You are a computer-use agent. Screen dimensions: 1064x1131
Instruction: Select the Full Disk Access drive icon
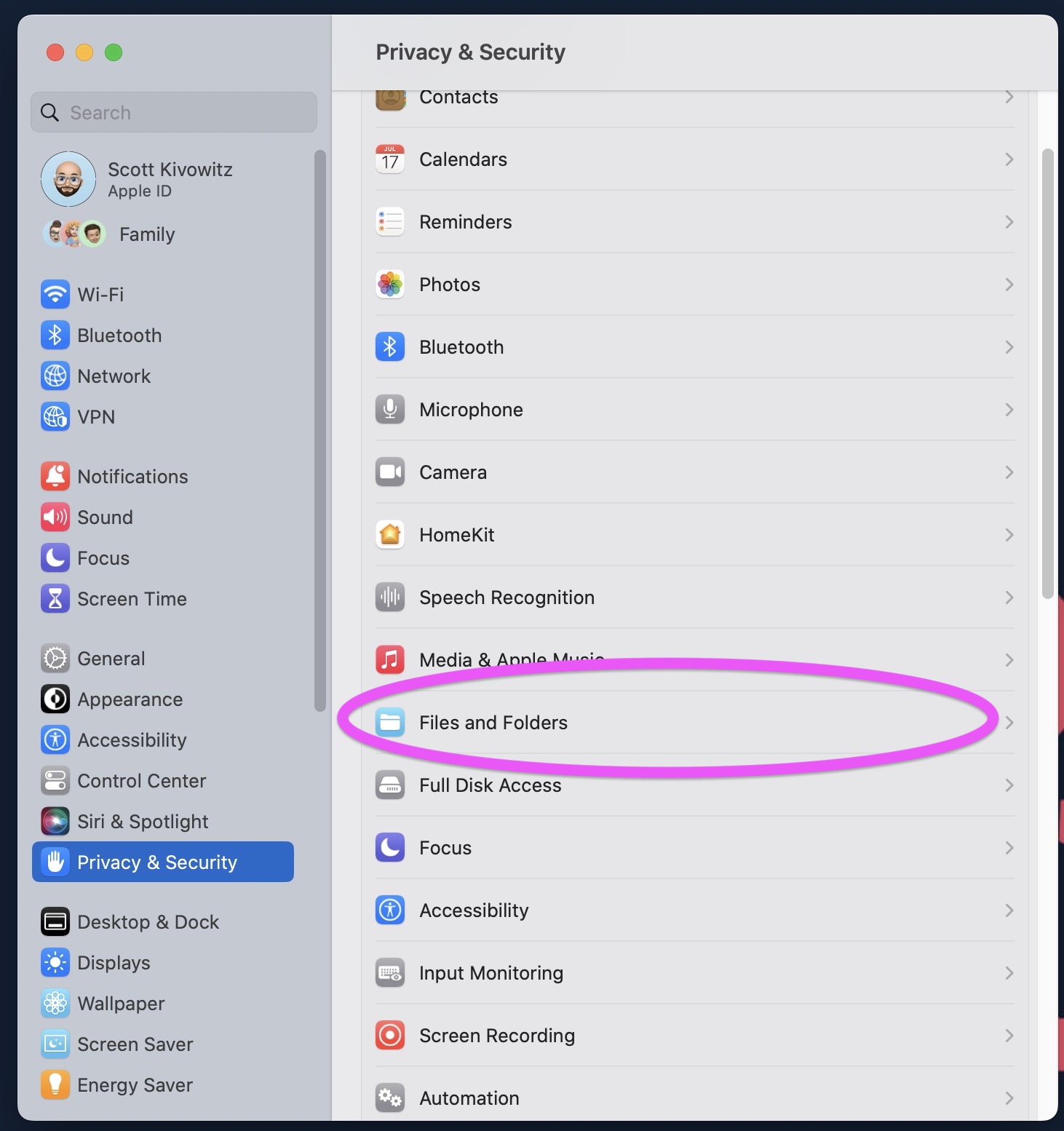click(390, 785)
